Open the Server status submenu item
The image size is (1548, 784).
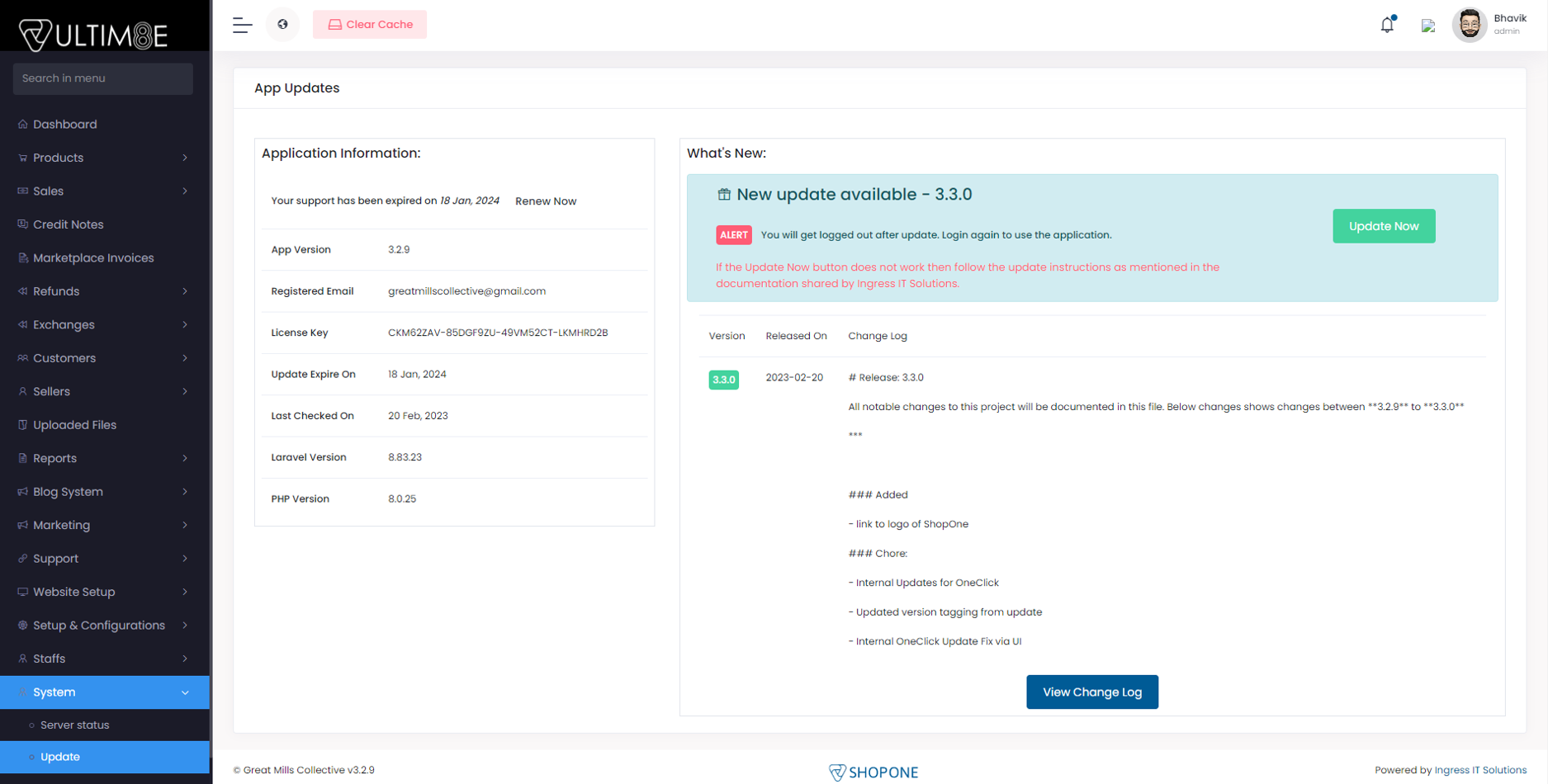coord(75,725)
